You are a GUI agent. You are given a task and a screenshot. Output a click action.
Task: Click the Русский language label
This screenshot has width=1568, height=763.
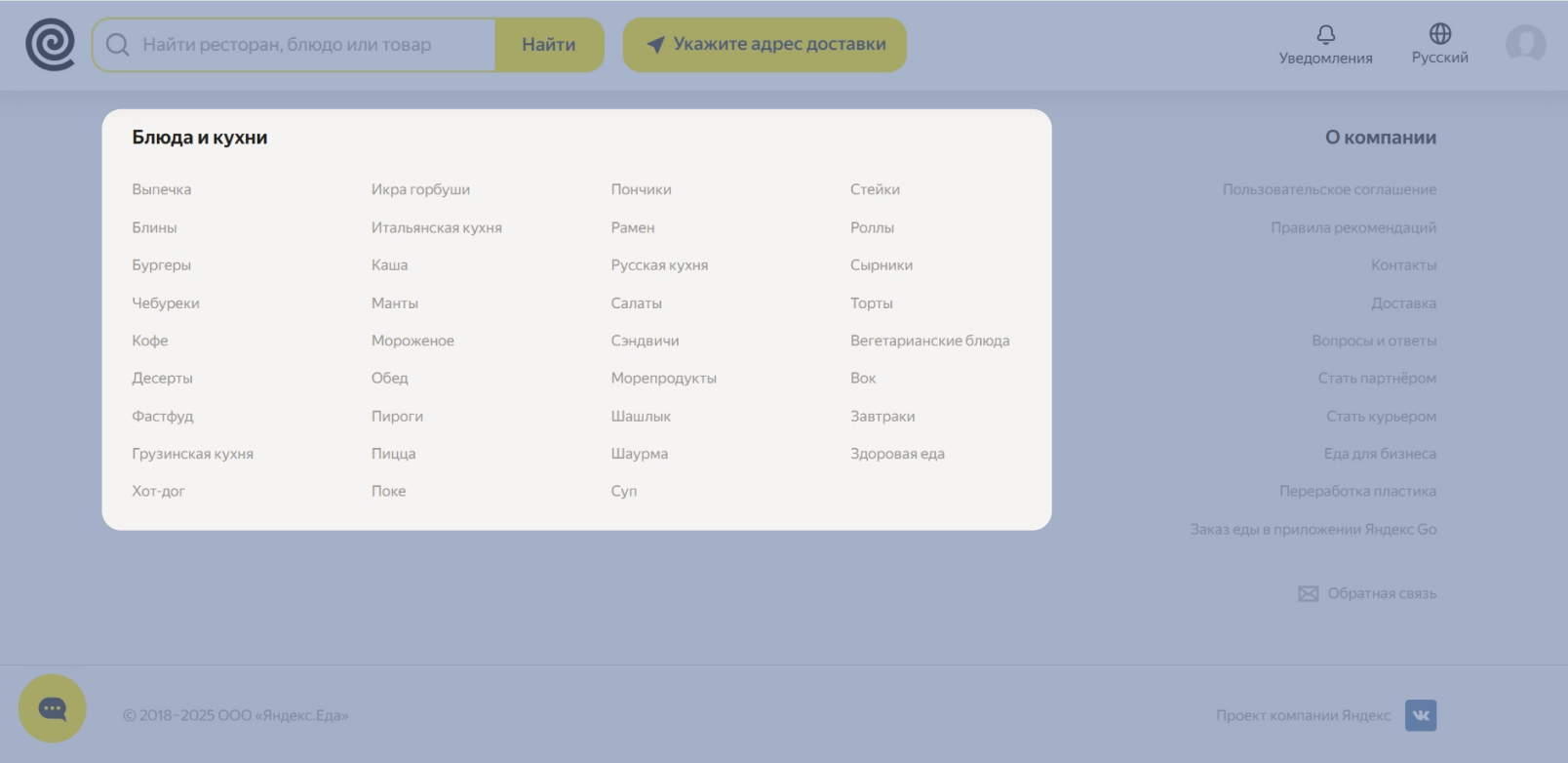[1439, 58]
